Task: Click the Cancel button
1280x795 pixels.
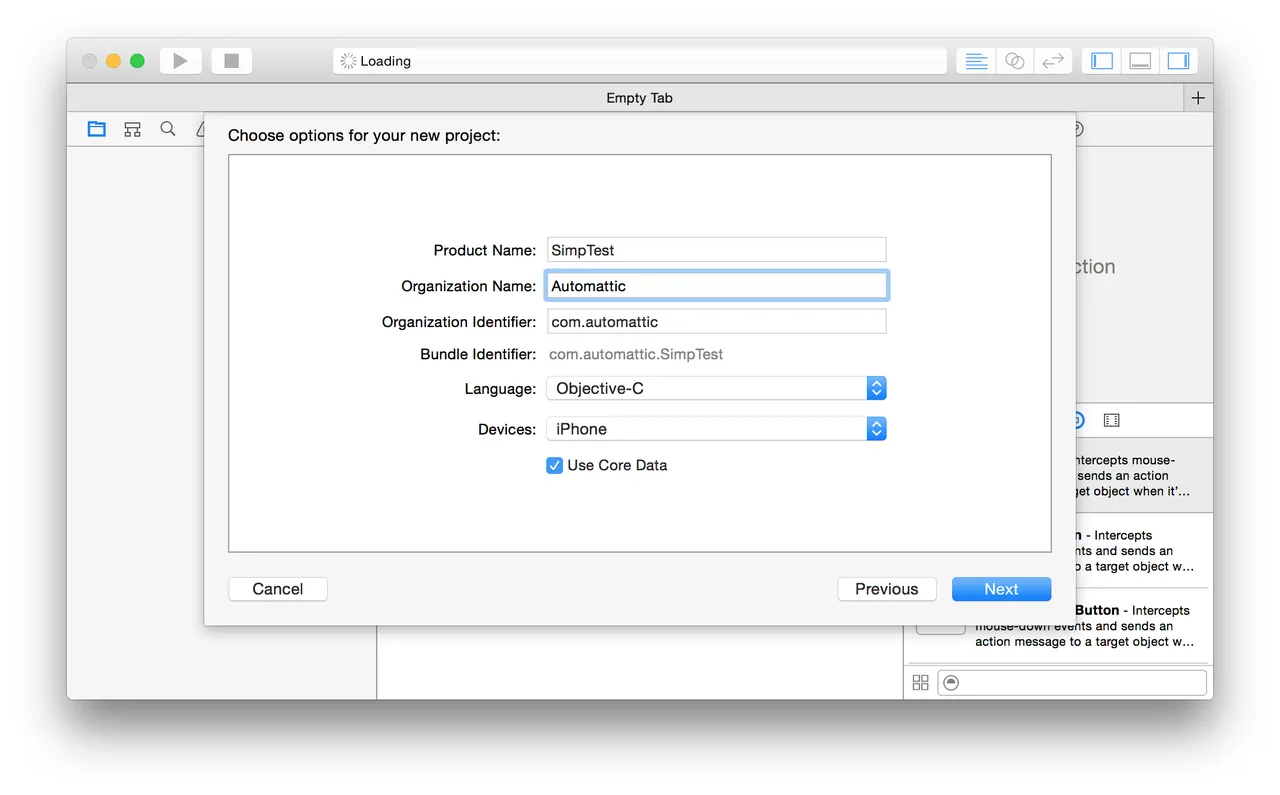Action: click(x=278, y=589)
